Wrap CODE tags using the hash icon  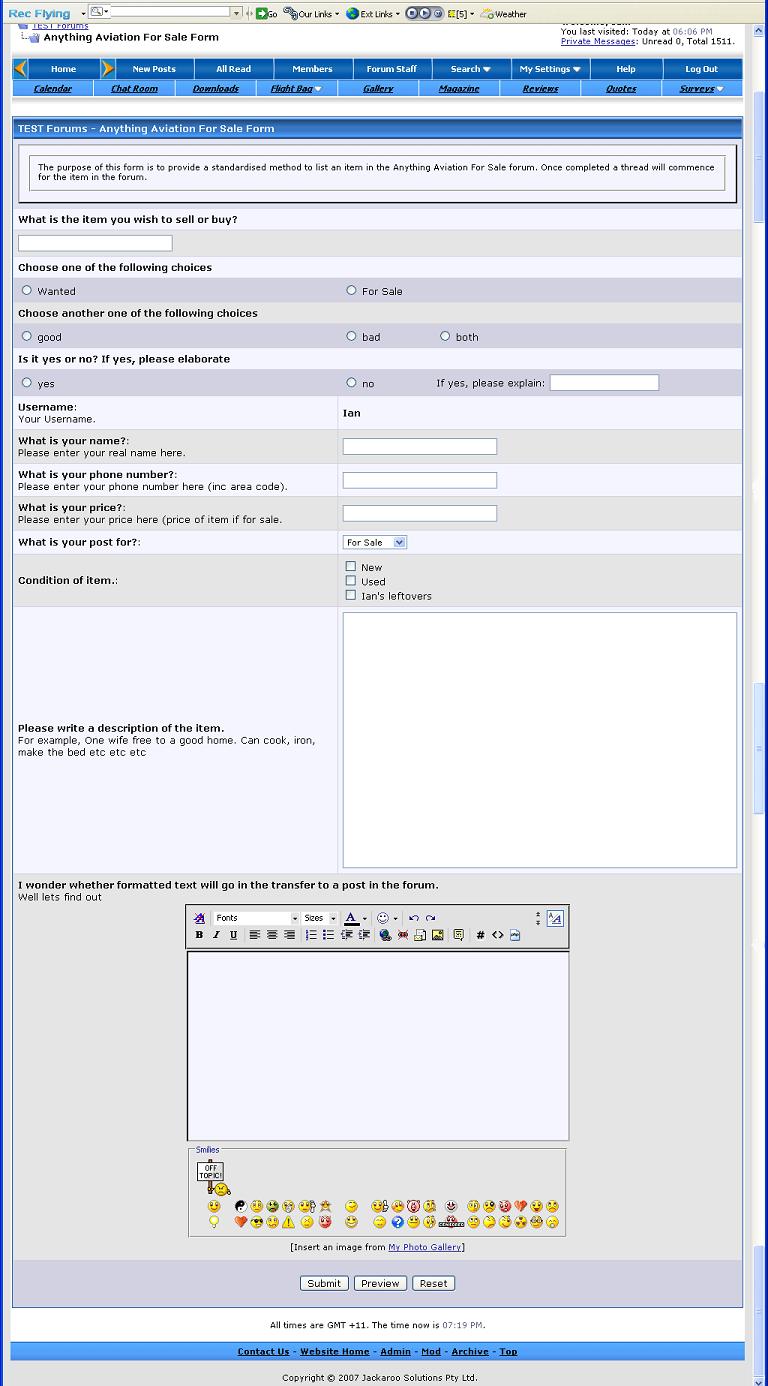click(x=480, y=935)
